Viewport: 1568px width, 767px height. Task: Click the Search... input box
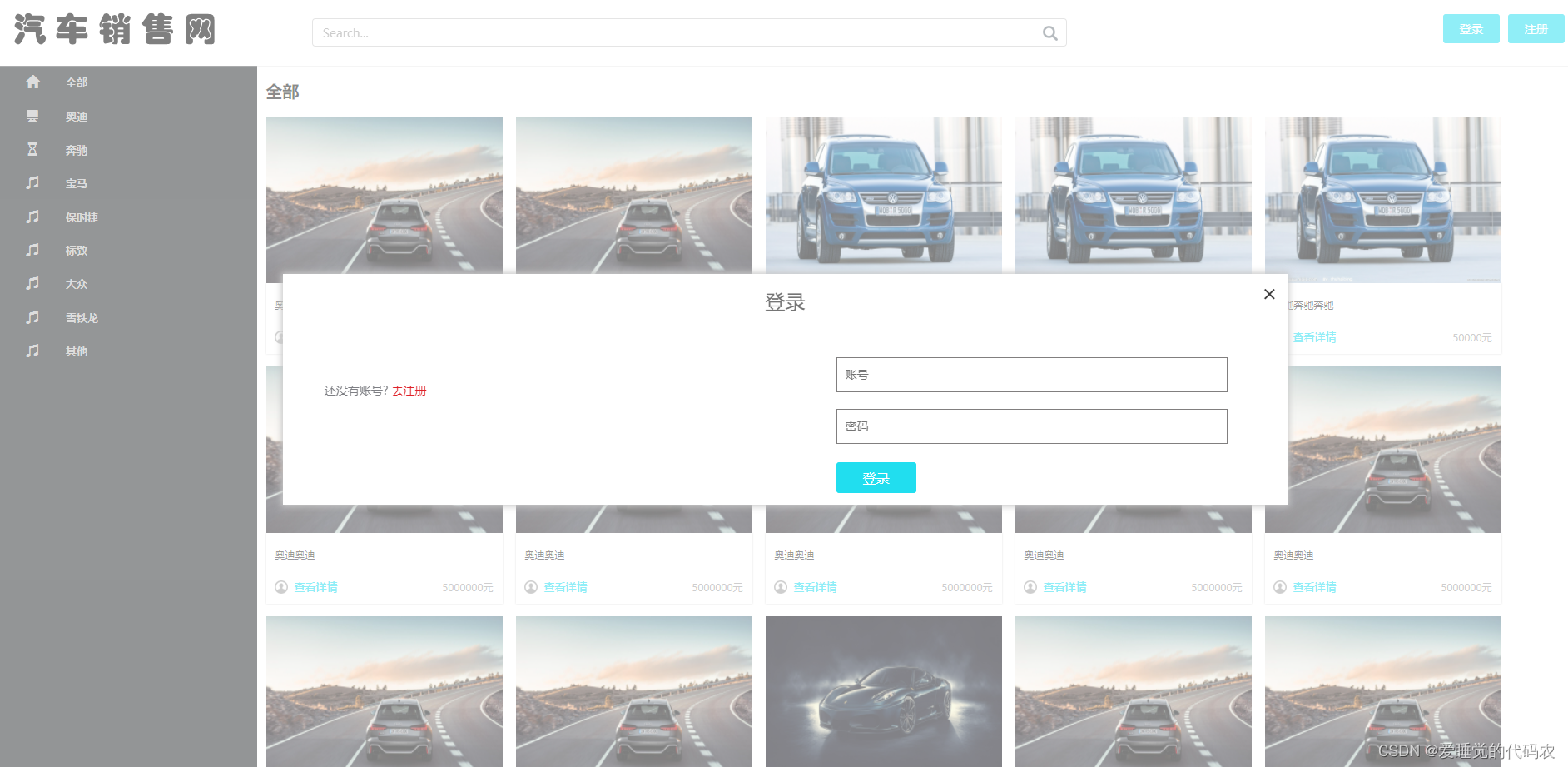tap(689, 33)
